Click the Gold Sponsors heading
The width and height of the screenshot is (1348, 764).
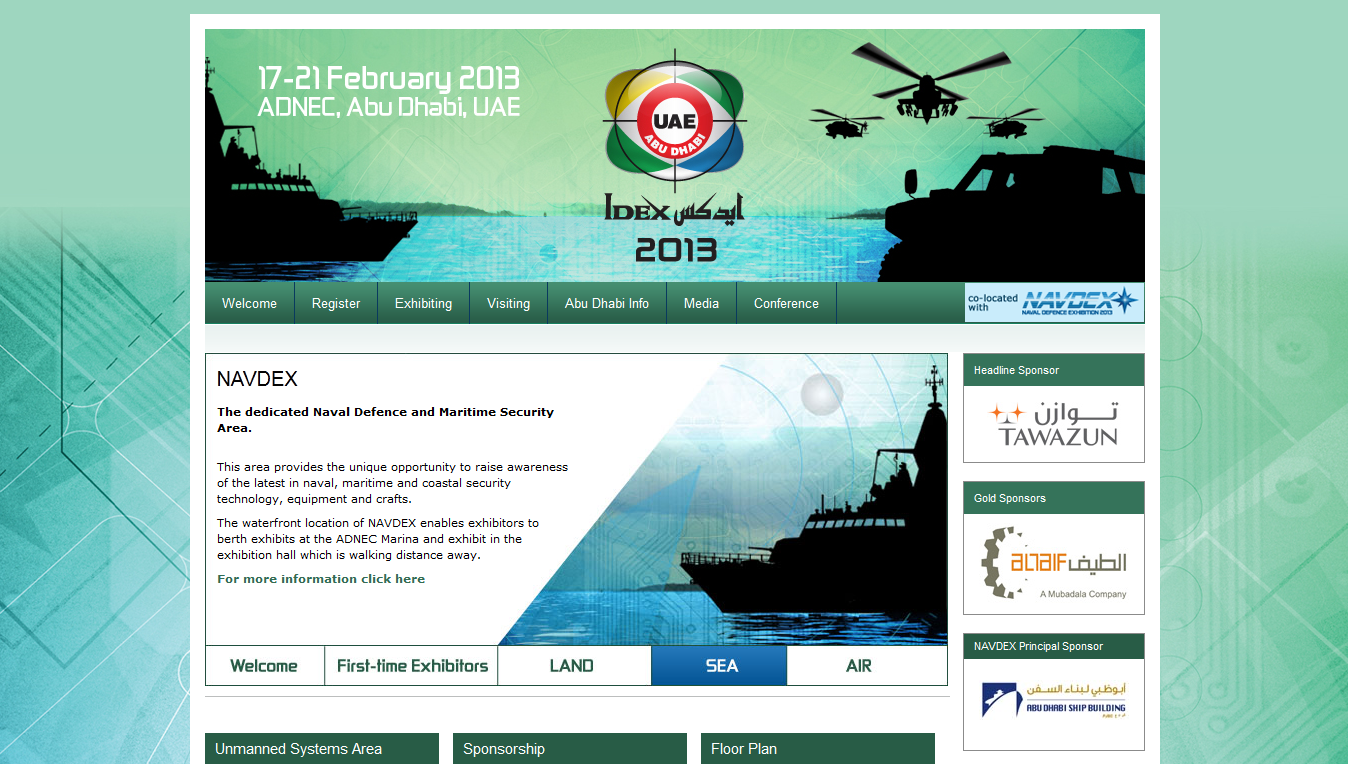tap(1054, 498)
